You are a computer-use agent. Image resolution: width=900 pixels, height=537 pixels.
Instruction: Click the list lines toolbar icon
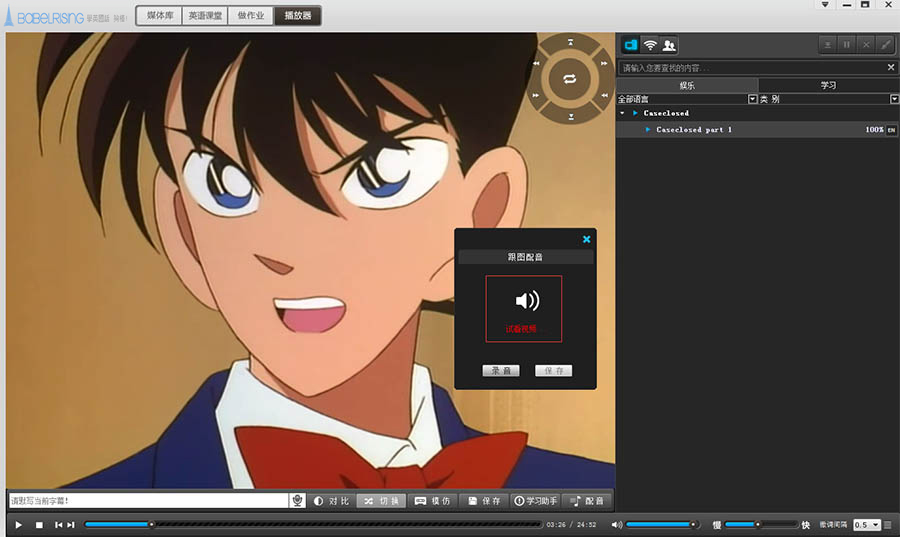828,45
